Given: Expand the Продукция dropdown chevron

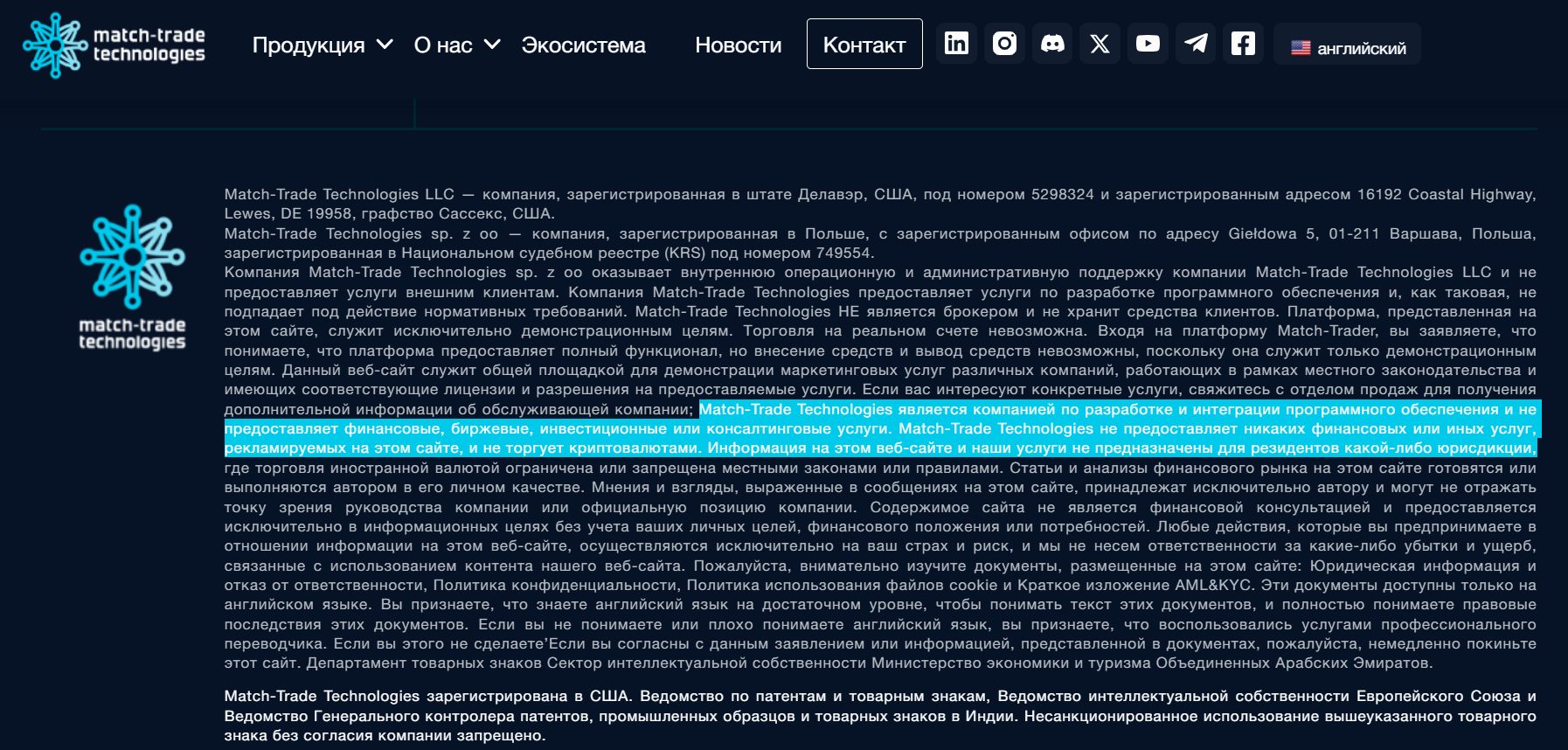Looking at the screenshot, I should tap(385, 45).
